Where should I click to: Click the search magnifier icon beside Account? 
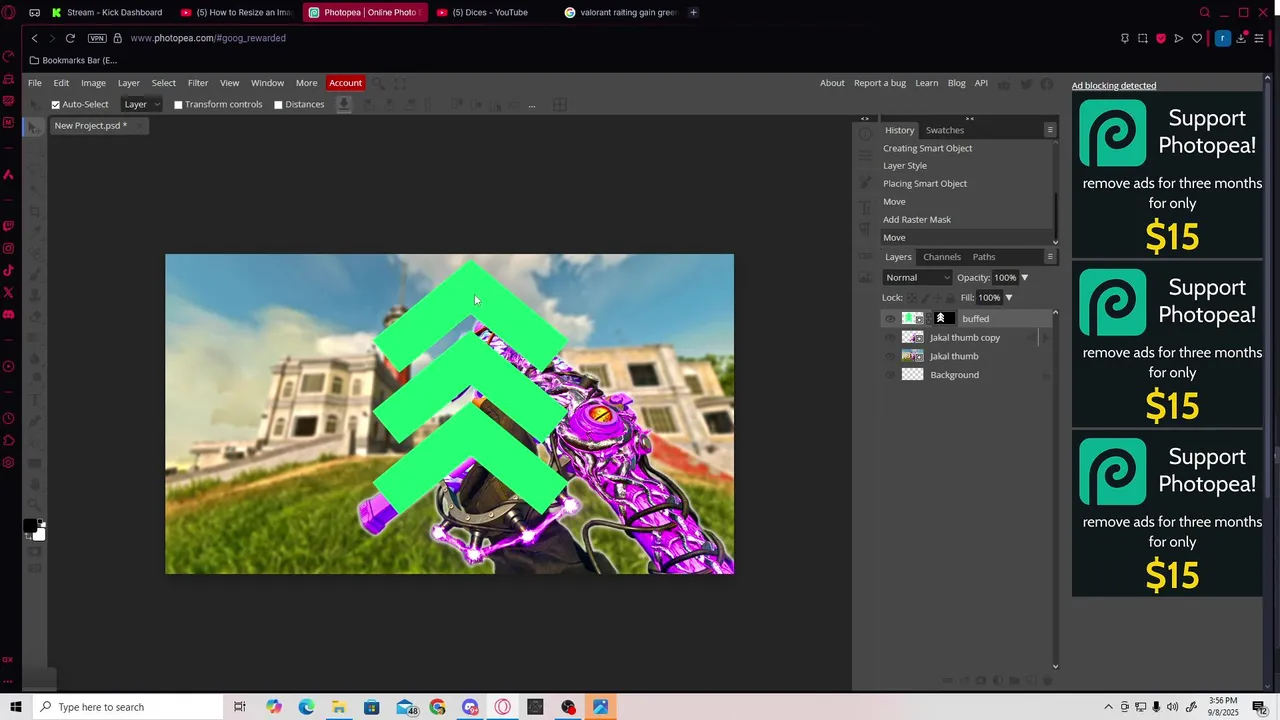(380, 83)
